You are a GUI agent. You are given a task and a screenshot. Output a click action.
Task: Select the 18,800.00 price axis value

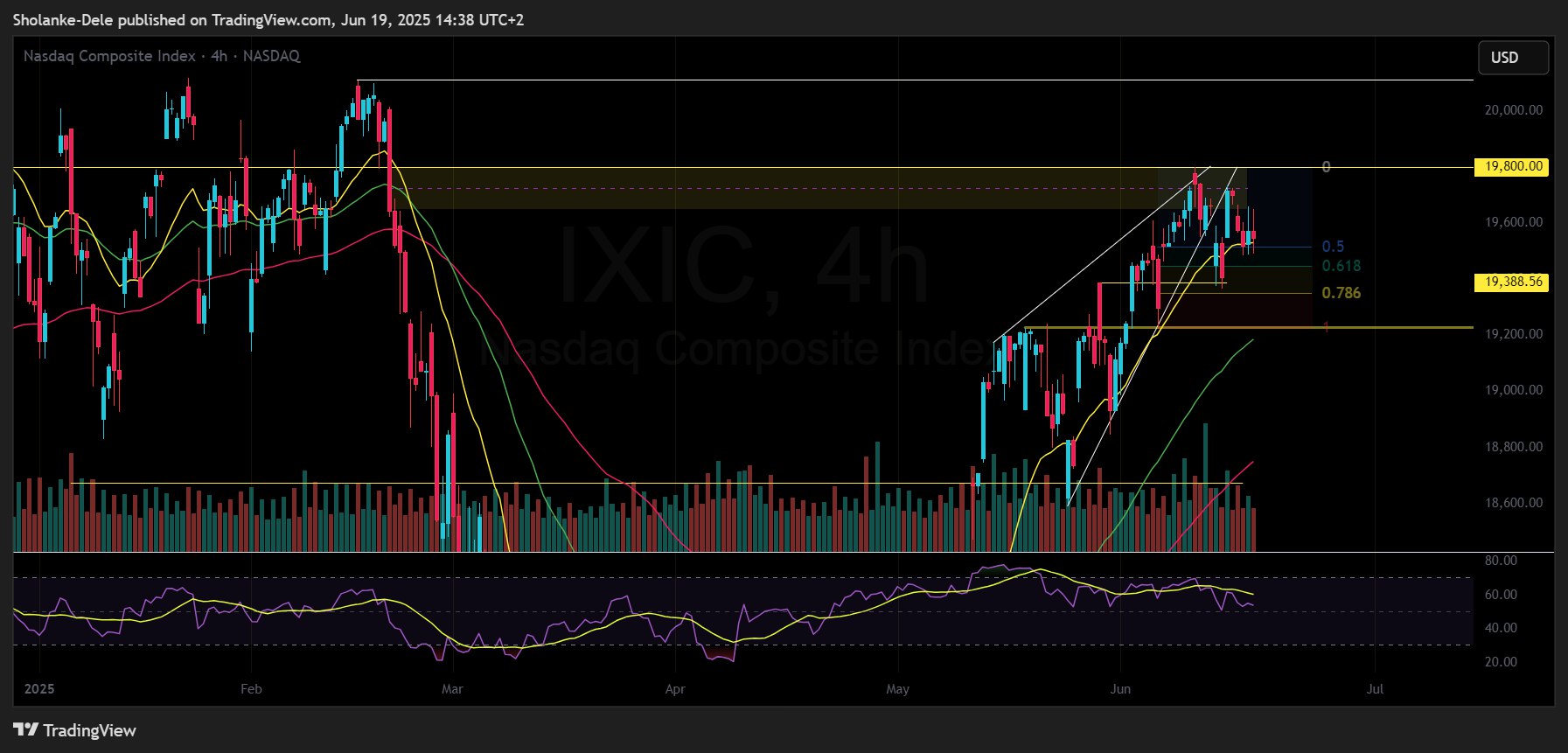pyautogui.click(x=1514, y=447)
